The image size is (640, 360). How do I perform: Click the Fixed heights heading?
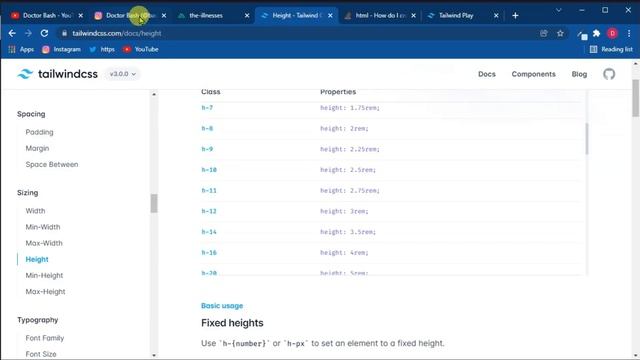[232, 323]
